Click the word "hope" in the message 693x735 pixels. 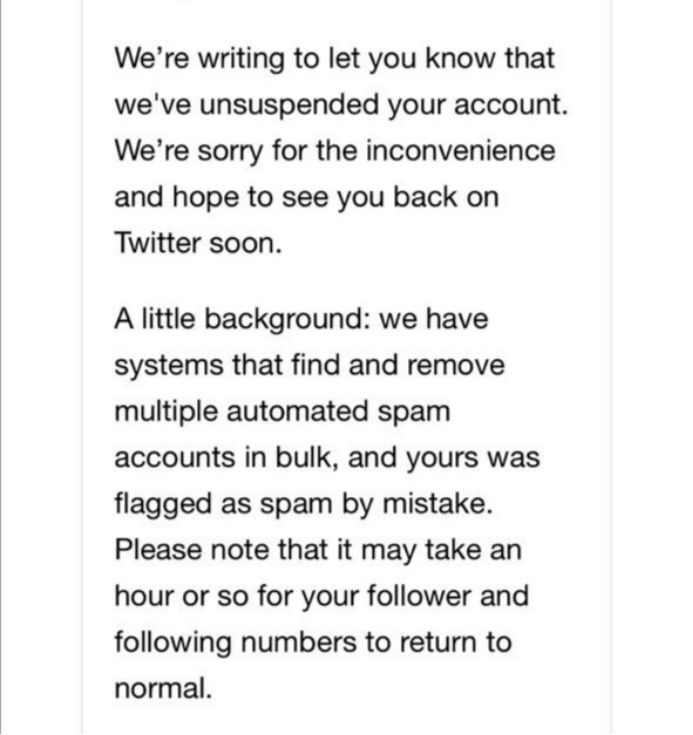(216, 197)
